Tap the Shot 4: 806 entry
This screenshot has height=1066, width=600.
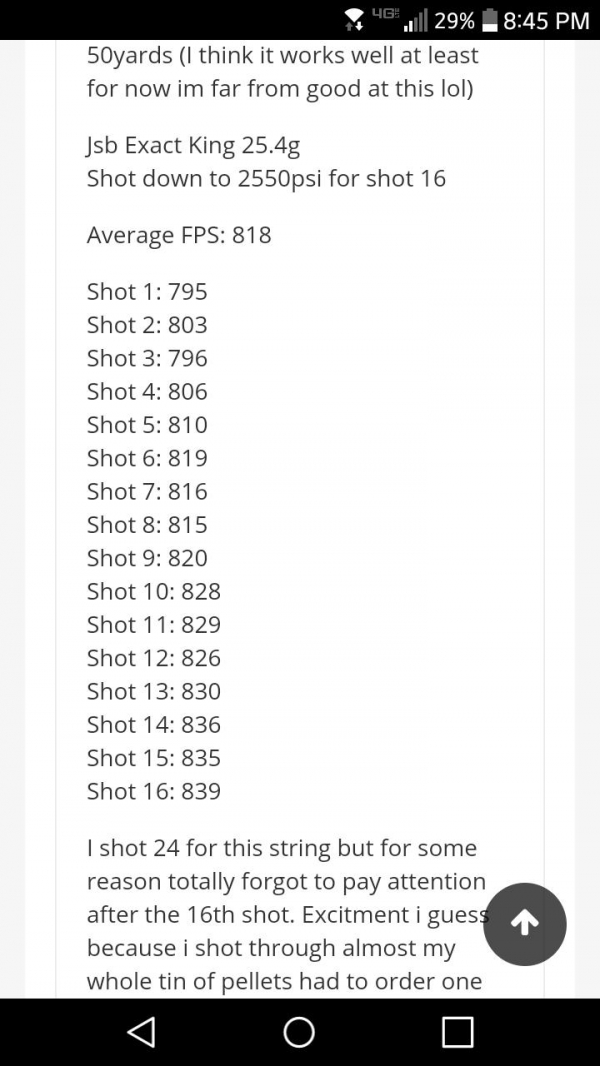(x=147, y=392)
